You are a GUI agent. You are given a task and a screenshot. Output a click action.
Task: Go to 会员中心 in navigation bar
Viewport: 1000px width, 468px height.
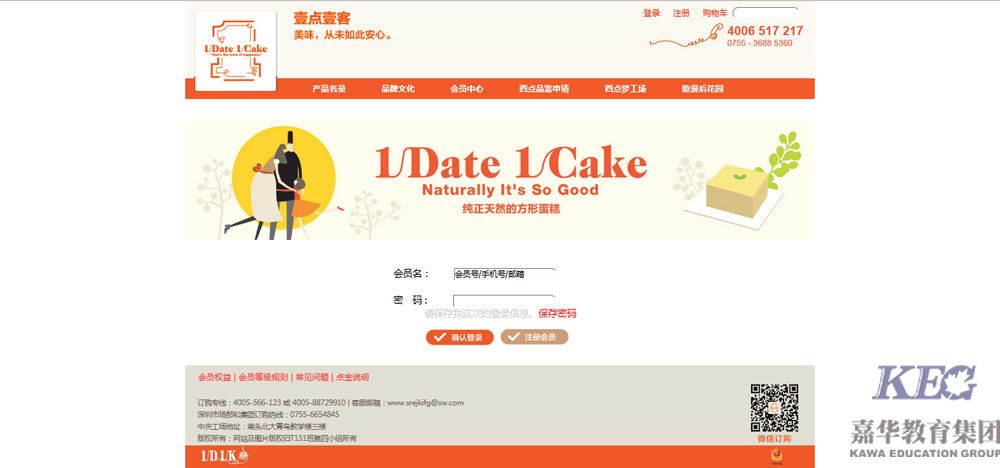click(467, 89)
